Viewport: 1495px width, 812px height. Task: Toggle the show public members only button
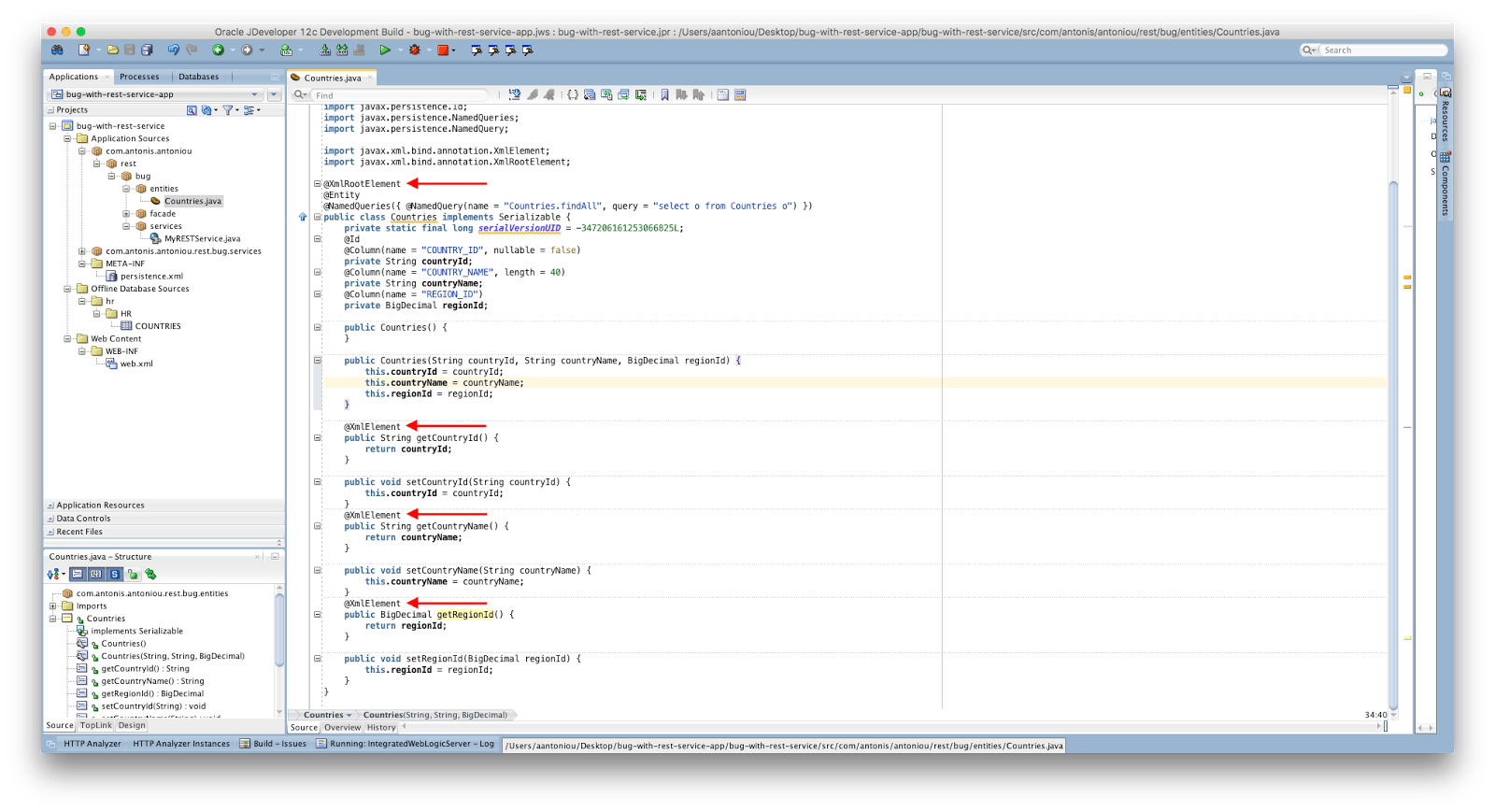(133, 575)
